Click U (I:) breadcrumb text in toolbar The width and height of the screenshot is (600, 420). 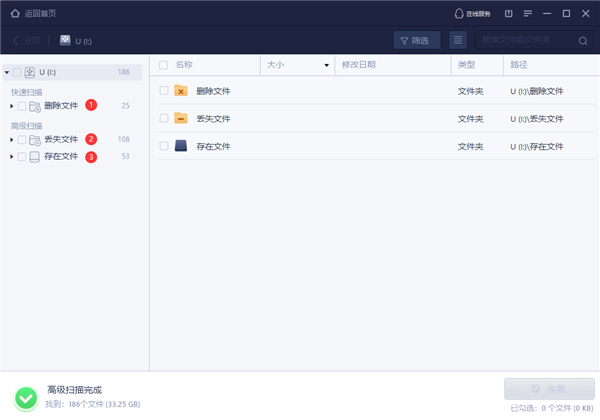83,41
